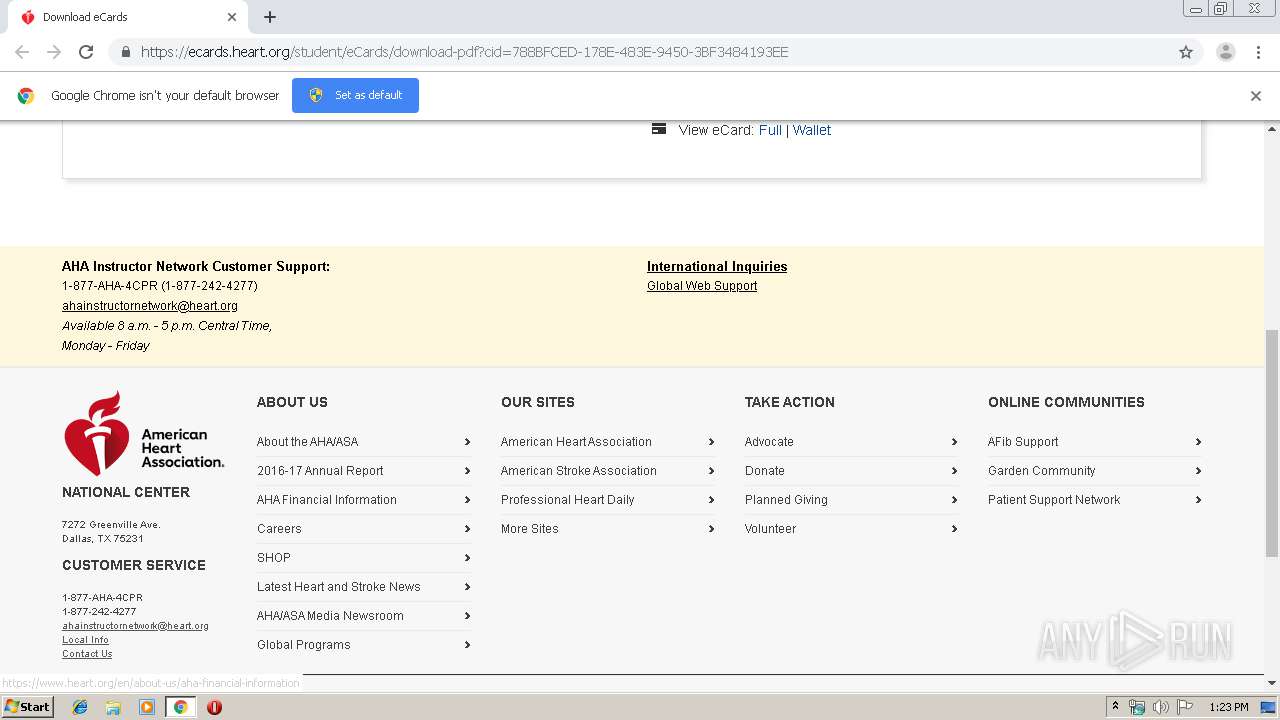Bookmark this page with the star icon

(x=1186, y=52)
